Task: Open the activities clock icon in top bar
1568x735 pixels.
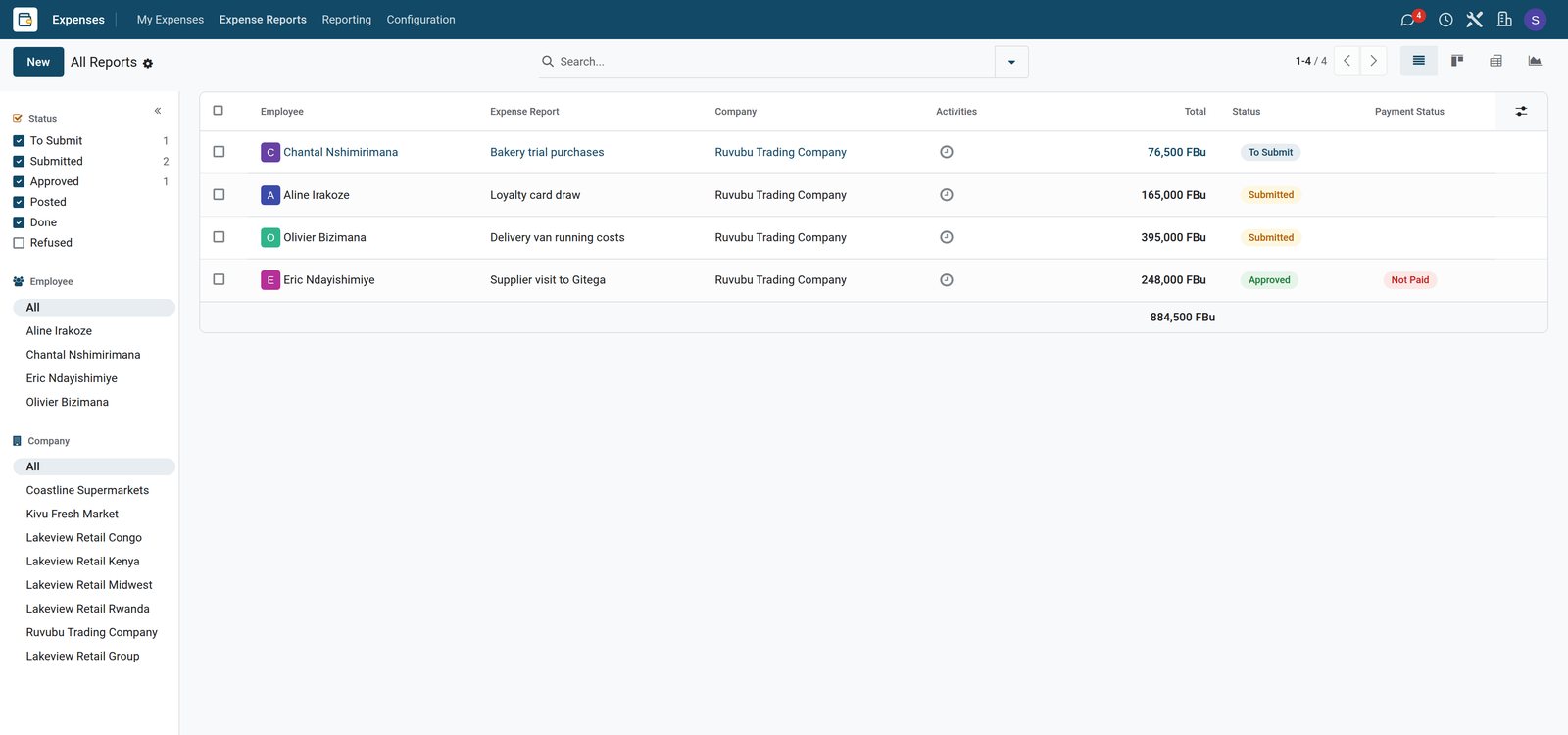Action: click(1445, 20)
